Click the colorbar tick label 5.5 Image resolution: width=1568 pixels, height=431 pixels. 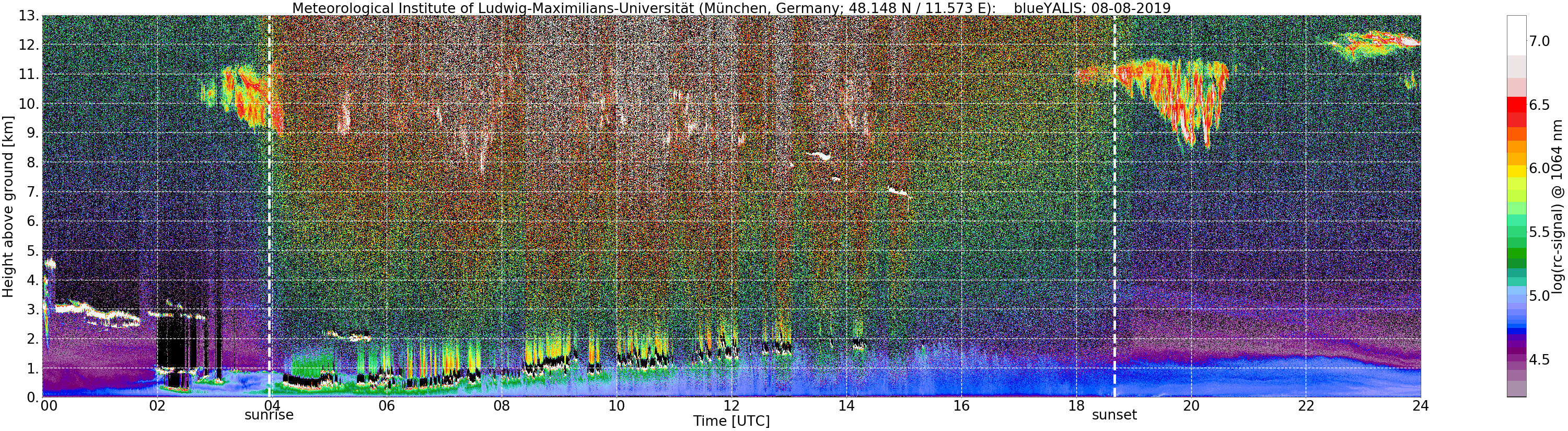coord(1539,232)
